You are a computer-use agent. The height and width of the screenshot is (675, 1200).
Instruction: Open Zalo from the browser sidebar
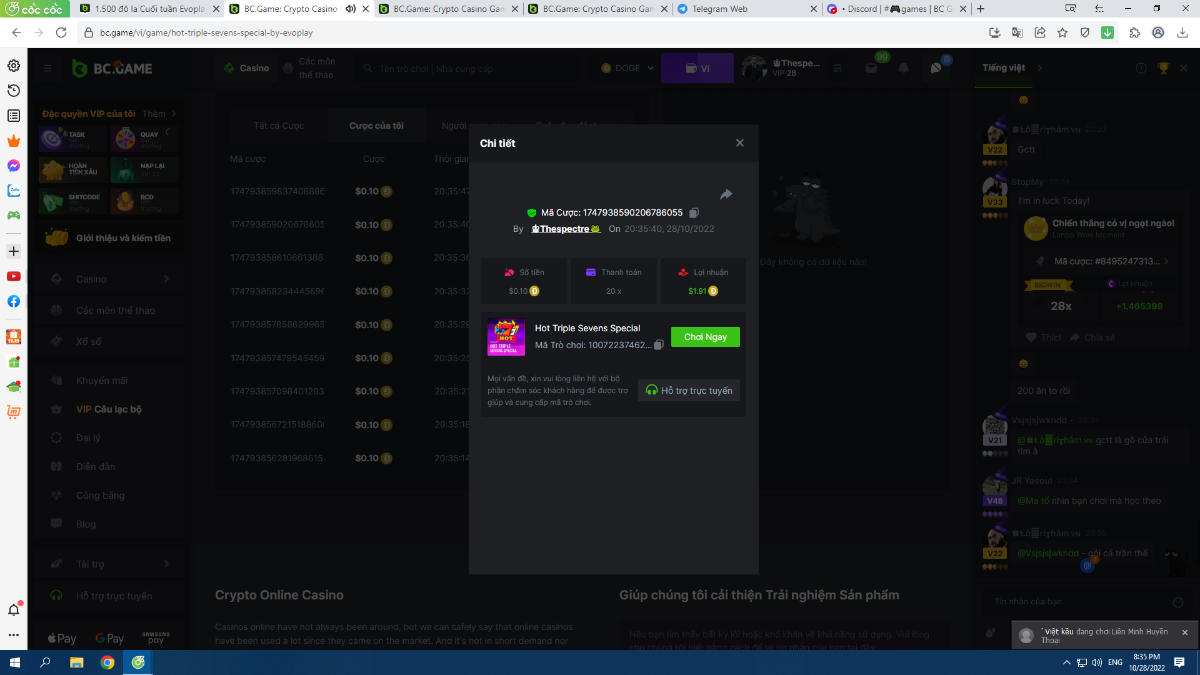point(14,190)
